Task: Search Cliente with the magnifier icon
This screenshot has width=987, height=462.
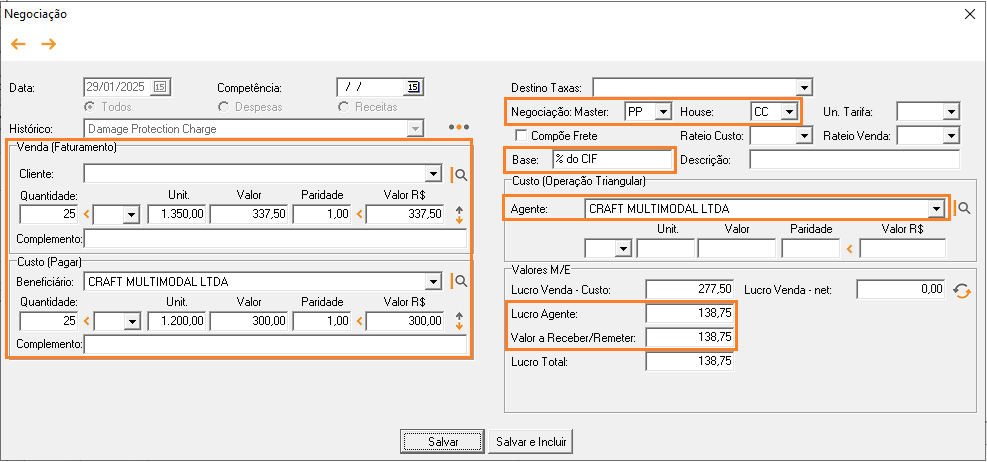Action: point(461,174)
